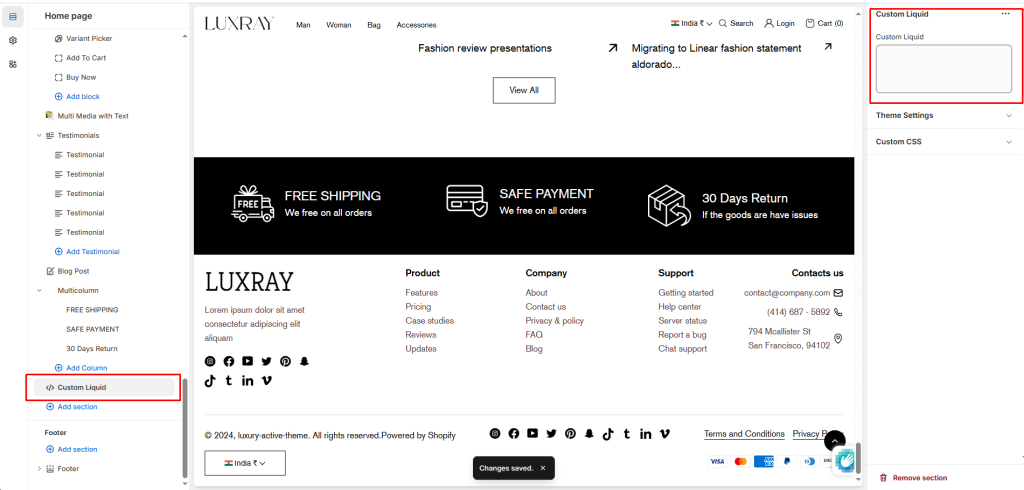This screenshot has width=1024, height=490.
Task: Click the PayPal payment icon
Action: (x=786, y=461)
